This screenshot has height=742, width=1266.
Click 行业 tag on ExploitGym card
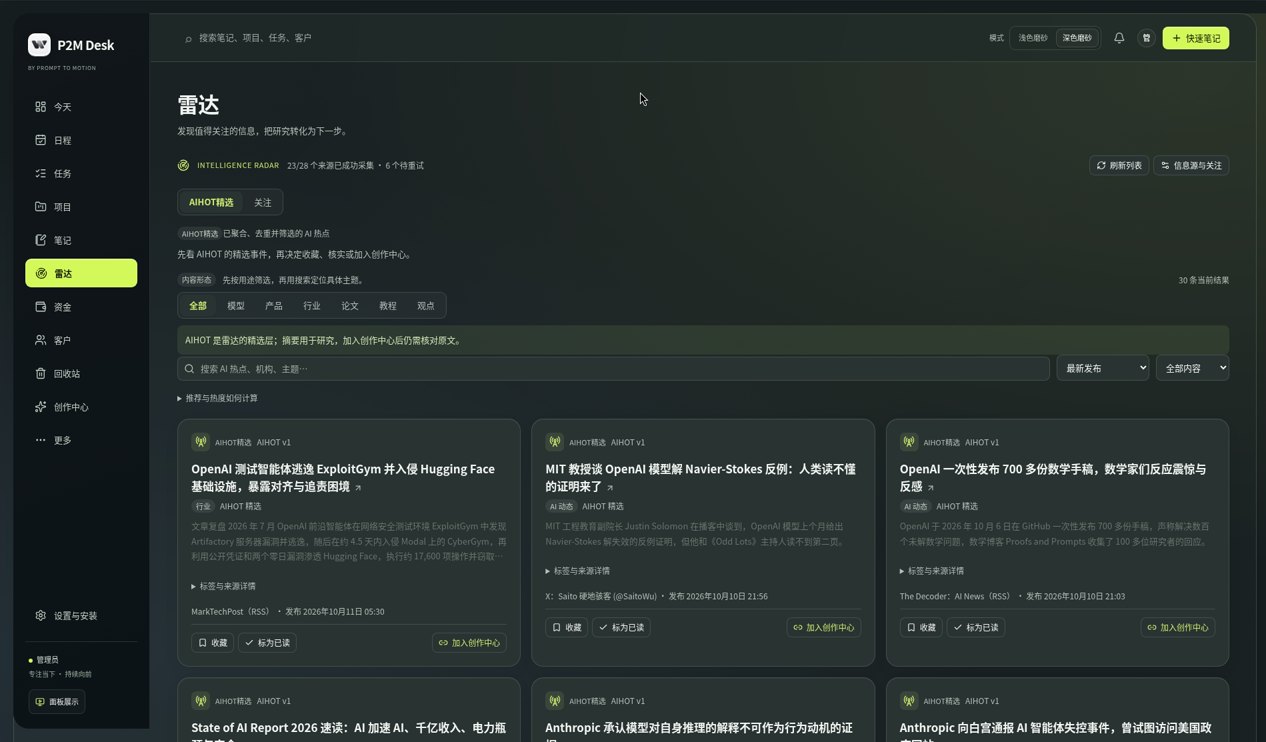point(201,507)
